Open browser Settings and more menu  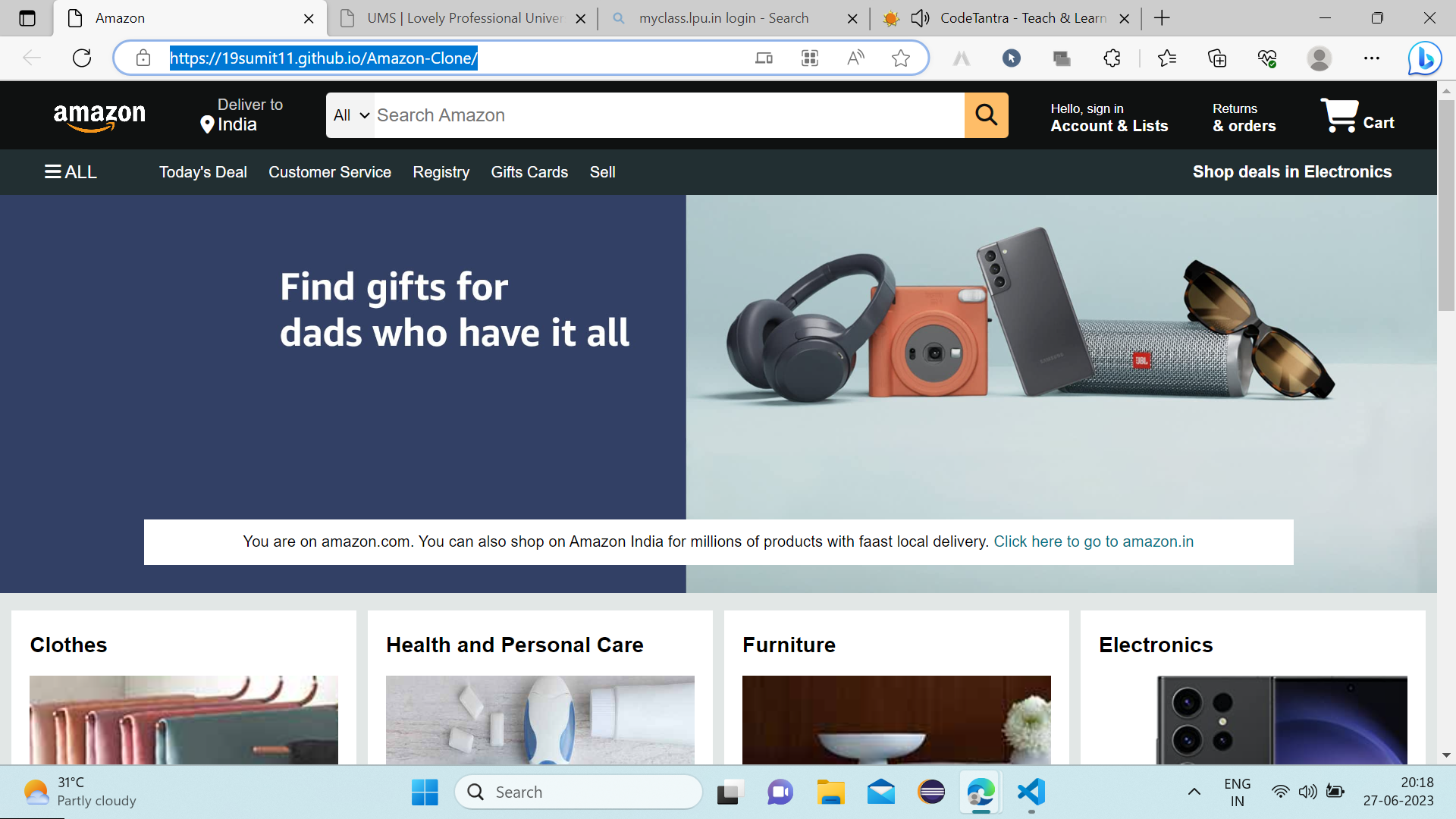pyautogui.click(x=1372, y=58)
